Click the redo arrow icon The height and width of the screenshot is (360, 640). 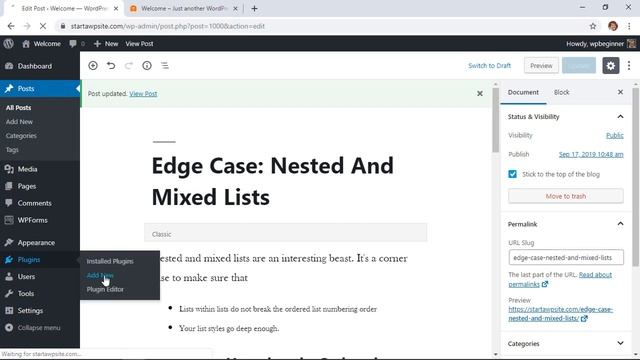pos(129,65)
